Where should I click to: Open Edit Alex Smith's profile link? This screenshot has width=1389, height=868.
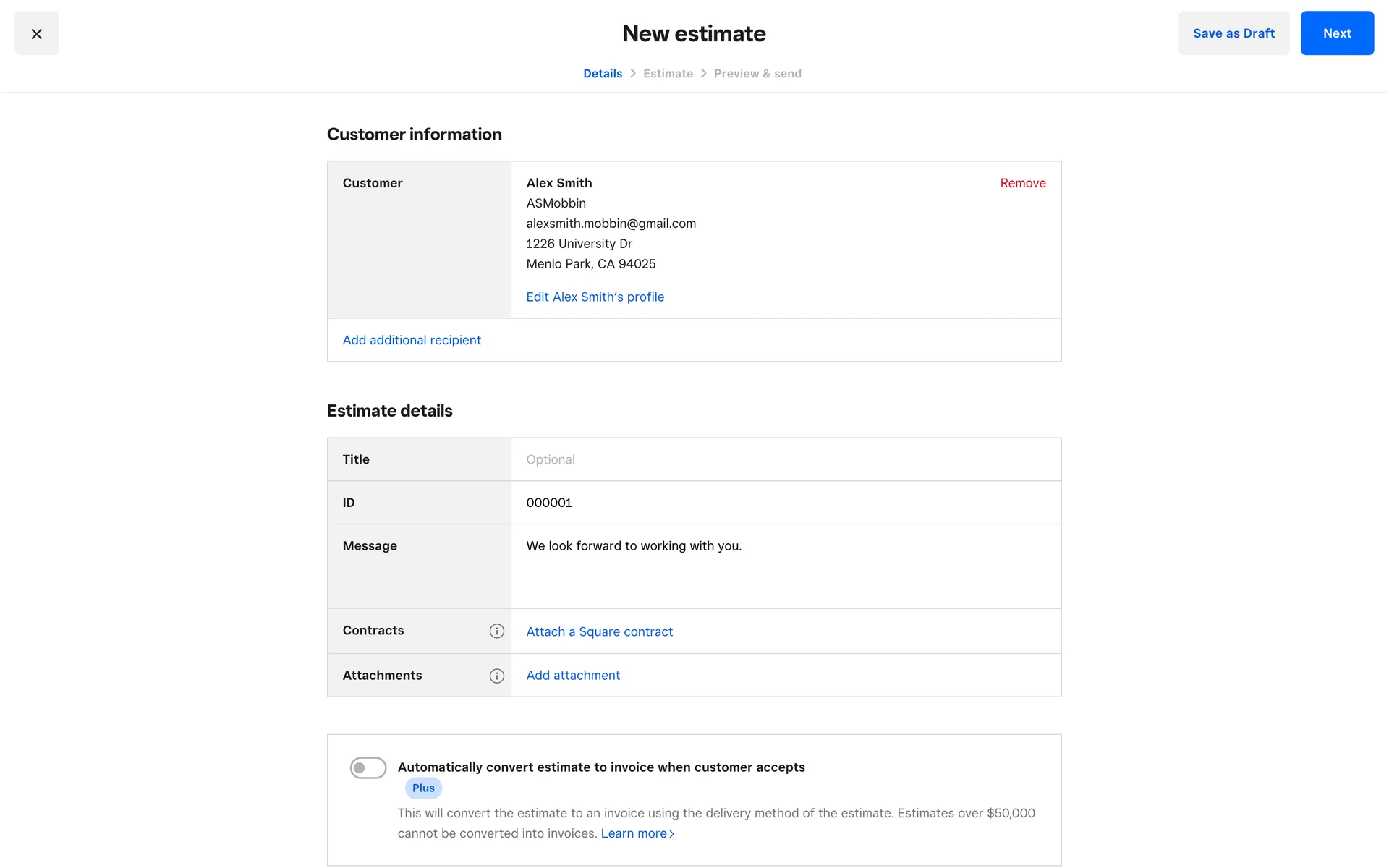pyautogui.click(x=595, y=297)
